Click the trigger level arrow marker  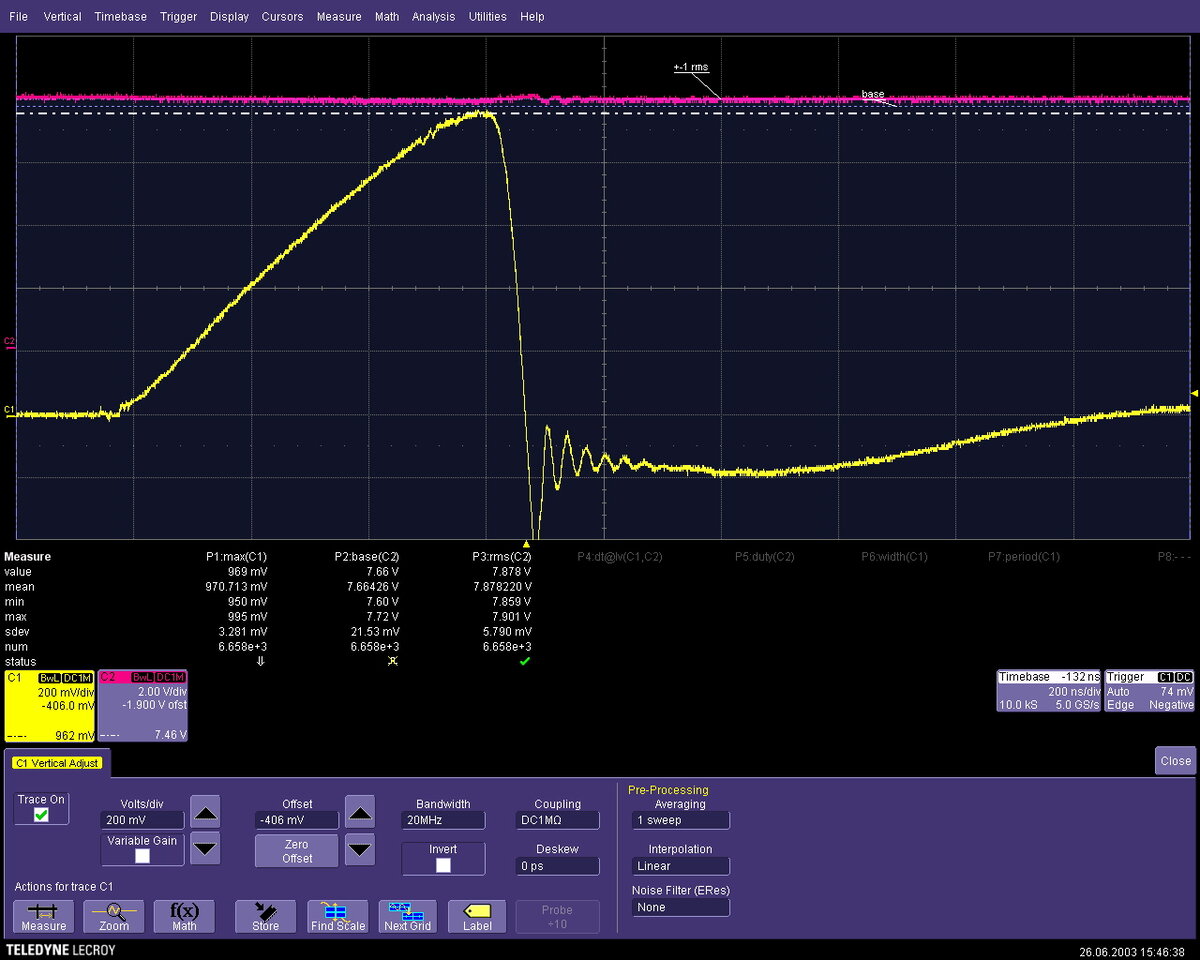pyautogui.click(x=1192, y=393)
